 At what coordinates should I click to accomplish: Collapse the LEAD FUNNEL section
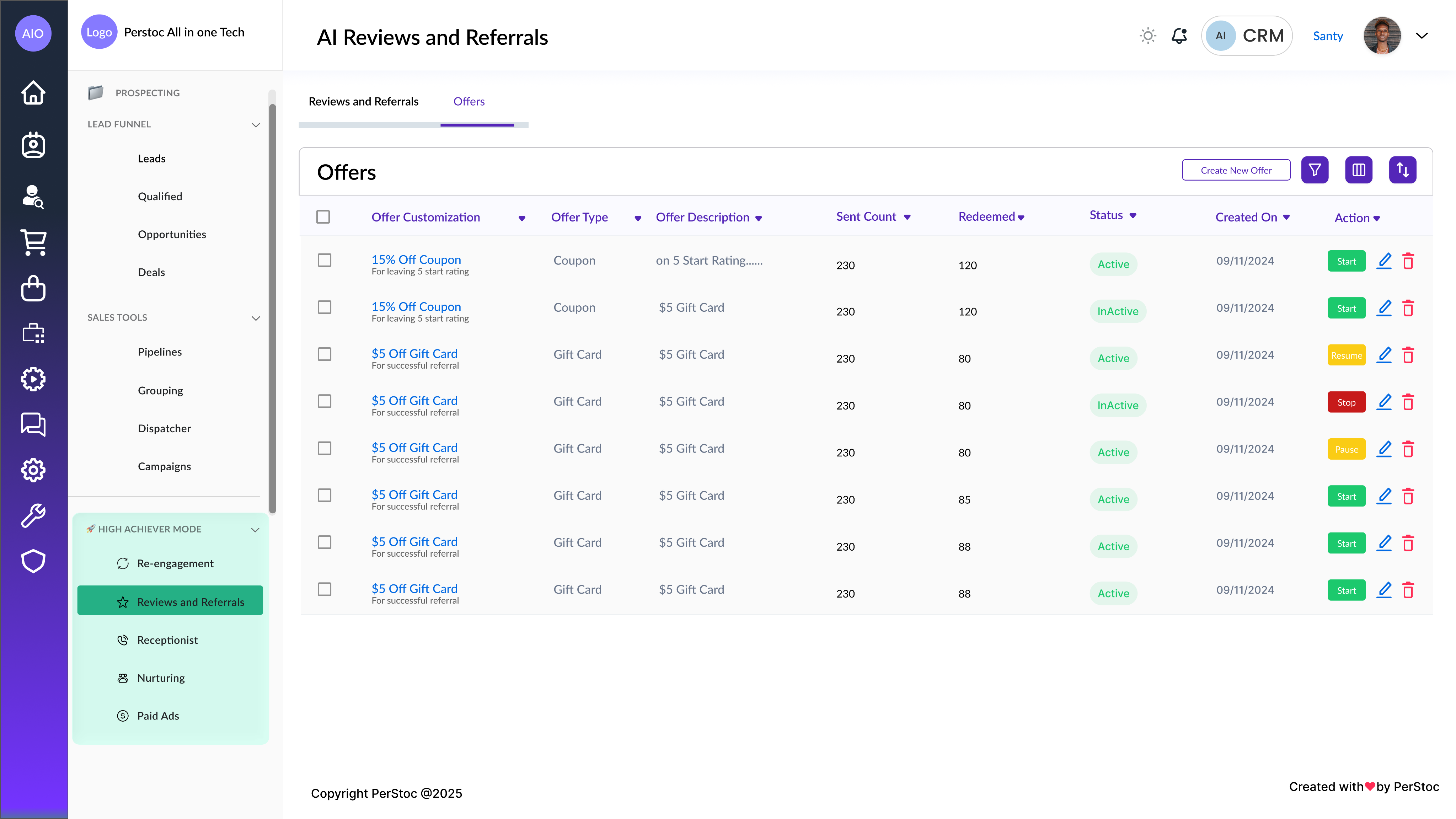click(256, 125)
